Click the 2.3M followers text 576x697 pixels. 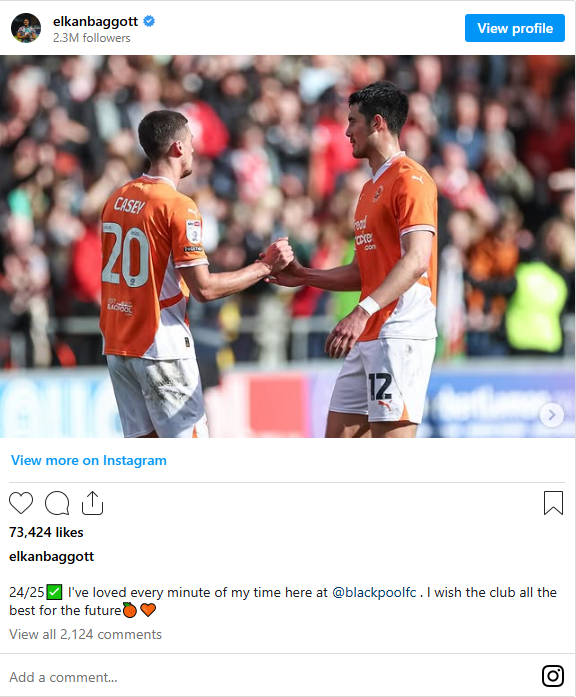[92, 38]
